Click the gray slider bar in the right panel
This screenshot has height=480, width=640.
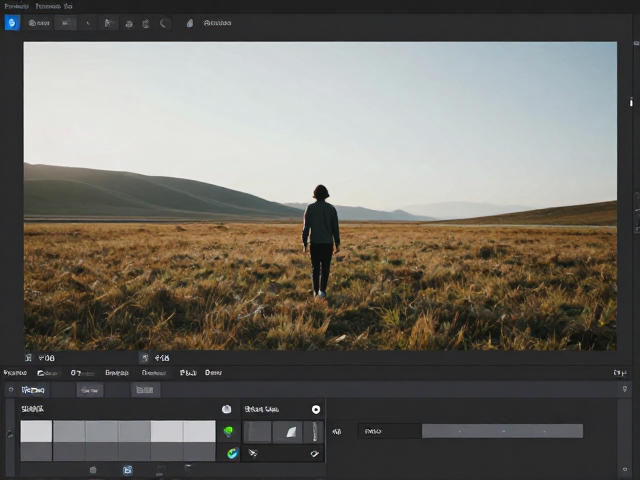point(502,431)
